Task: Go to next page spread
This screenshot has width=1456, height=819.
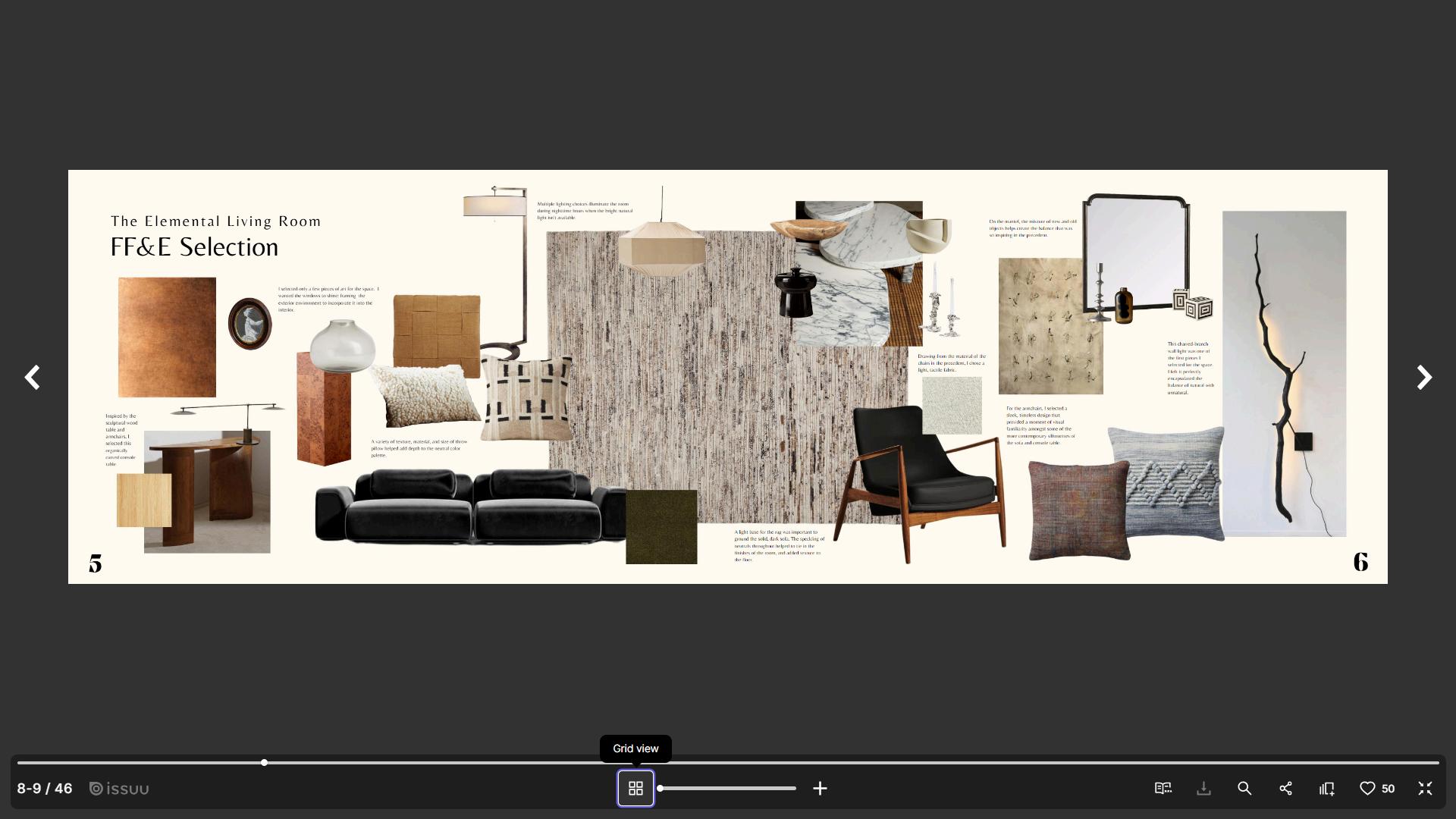Action: coord(1423,377)
